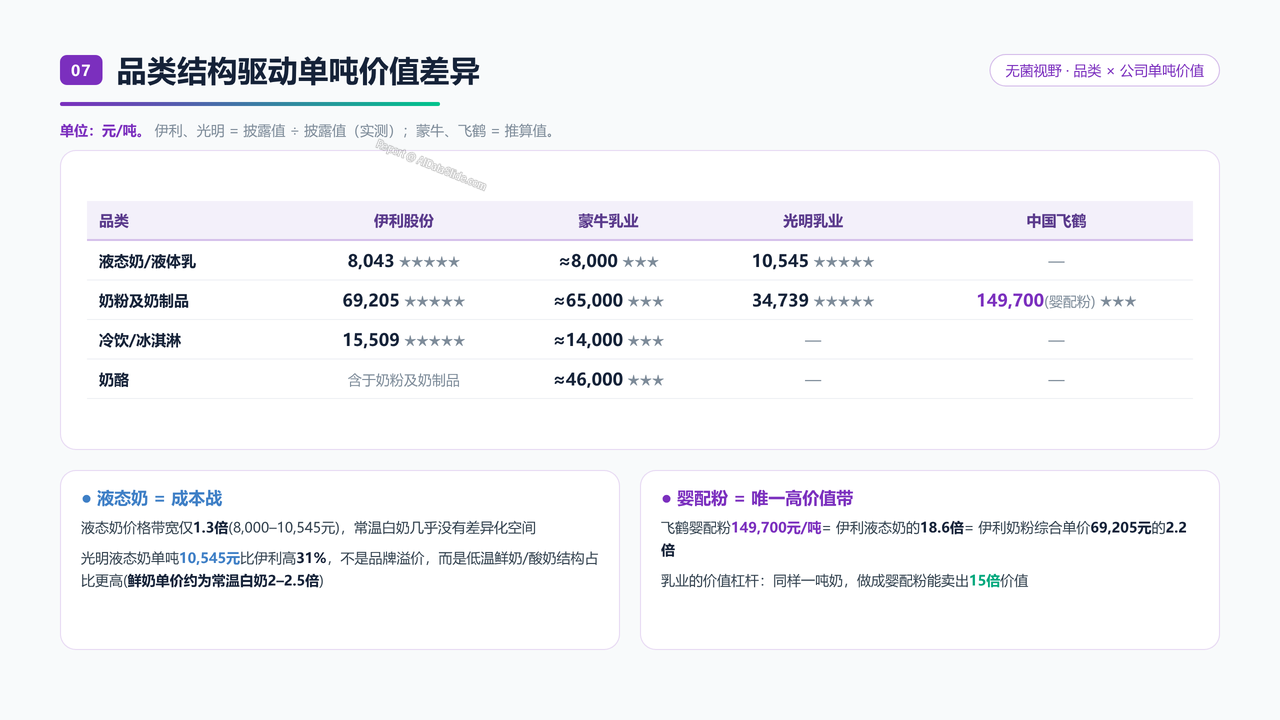Click the star rating beside 8,043
1280x720 pixels.
(430, 262)
